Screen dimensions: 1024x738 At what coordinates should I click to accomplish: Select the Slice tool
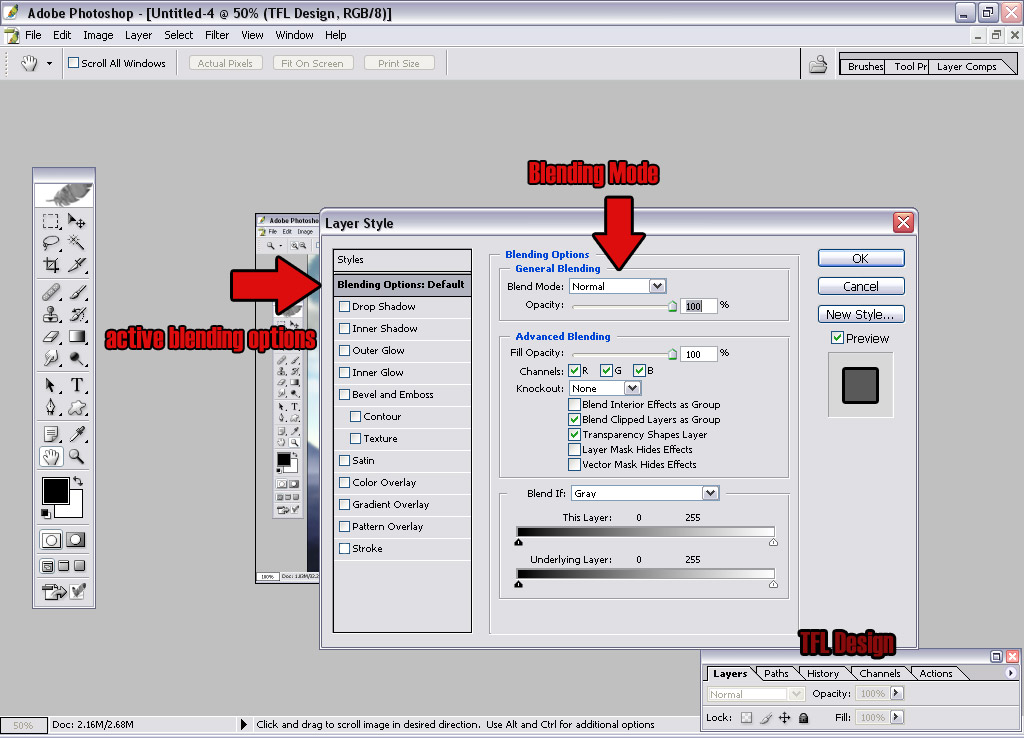[76, 265]
